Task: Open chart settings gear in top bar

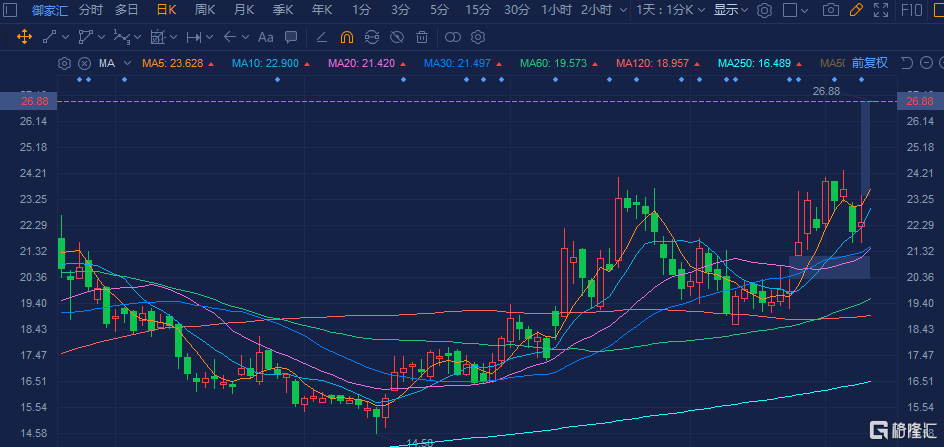Action: (765, 10)
